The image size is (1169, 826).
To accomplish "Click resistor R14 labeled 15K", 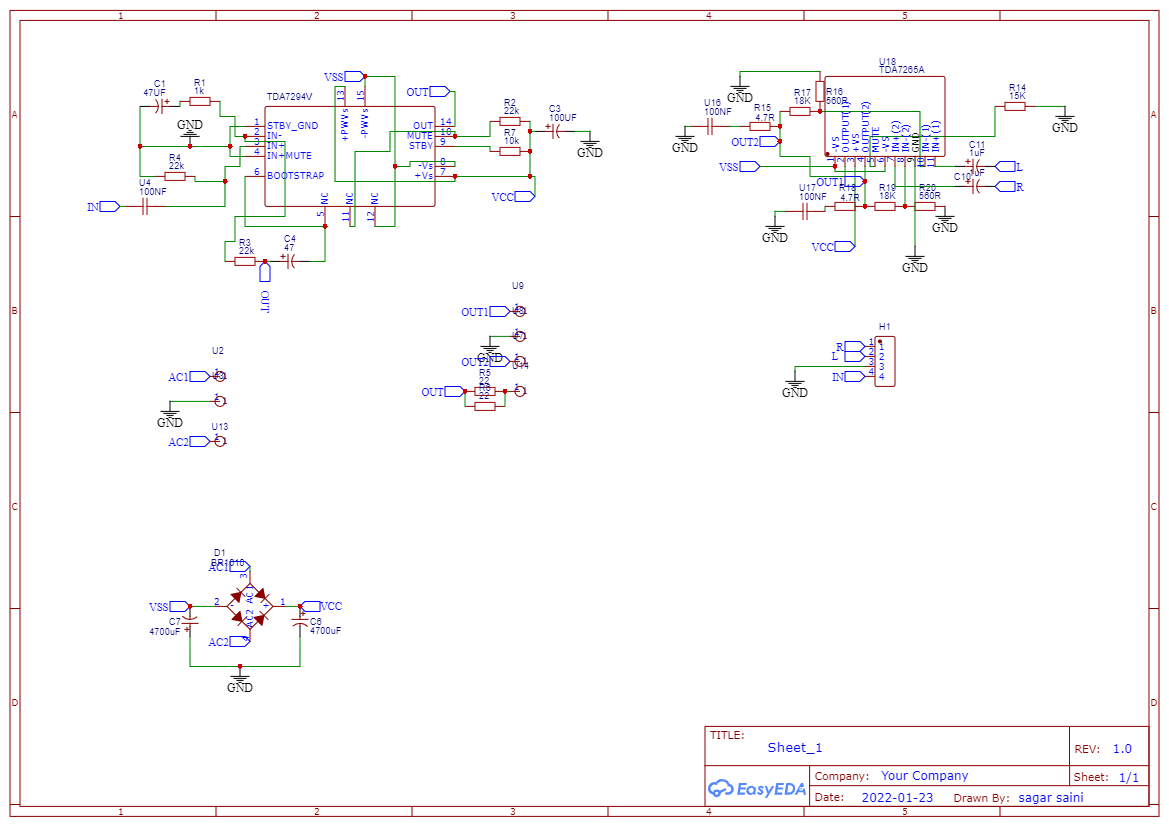I will pyautogui.click(x=1015, y=105).
